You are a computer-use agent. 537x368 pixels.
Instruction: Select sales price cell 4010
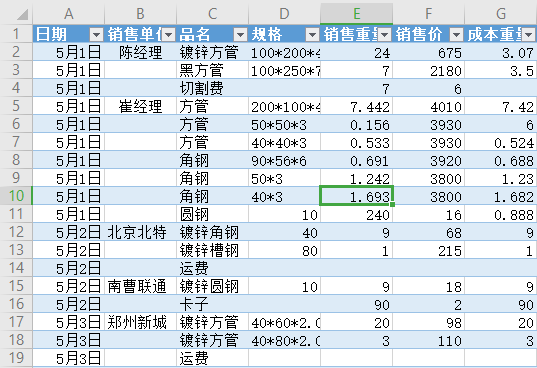[428, 106]
